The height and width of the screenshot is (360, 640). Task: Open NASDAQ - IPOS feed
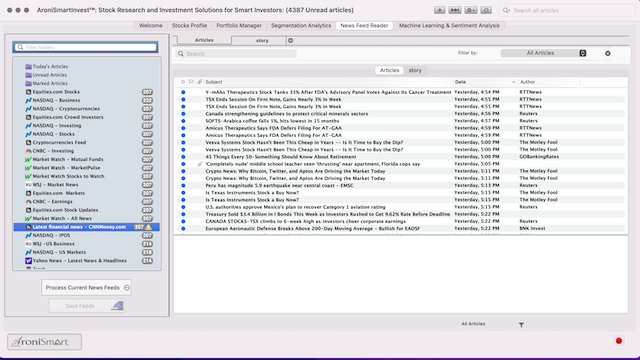tap(51, 236)
